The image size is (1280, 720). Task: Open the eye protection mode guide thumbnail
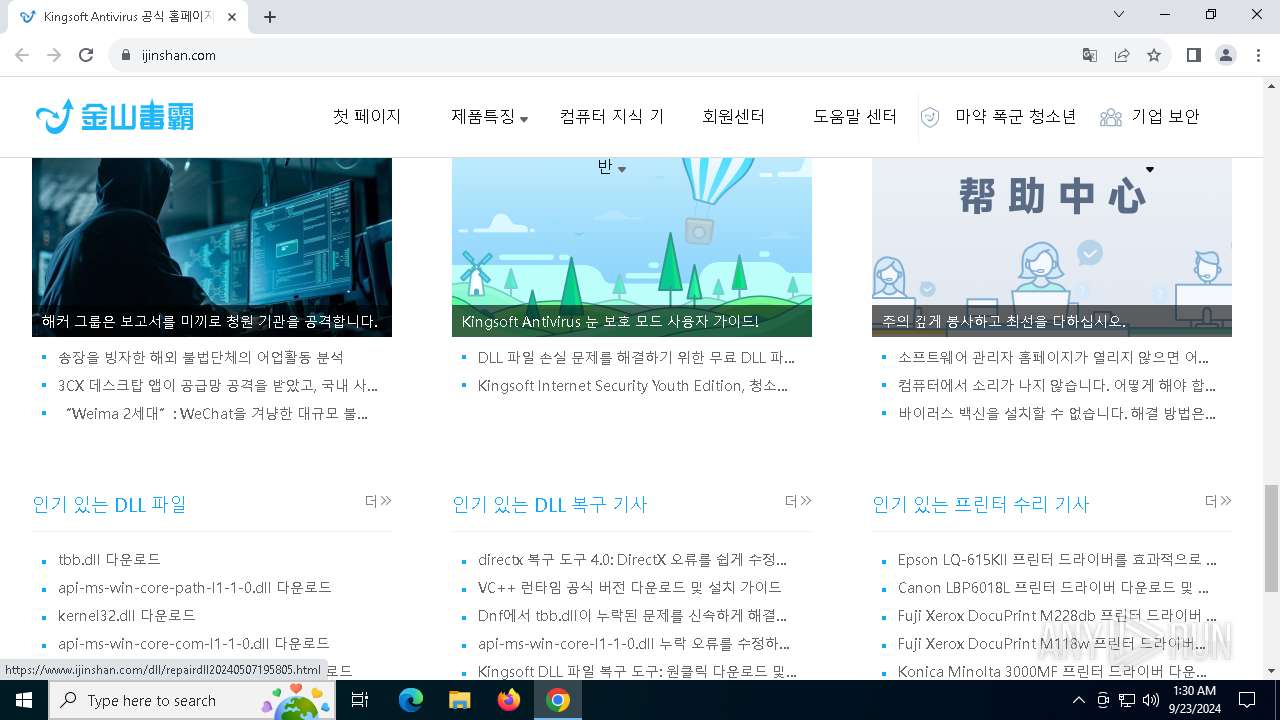click(x=632, y=246)
